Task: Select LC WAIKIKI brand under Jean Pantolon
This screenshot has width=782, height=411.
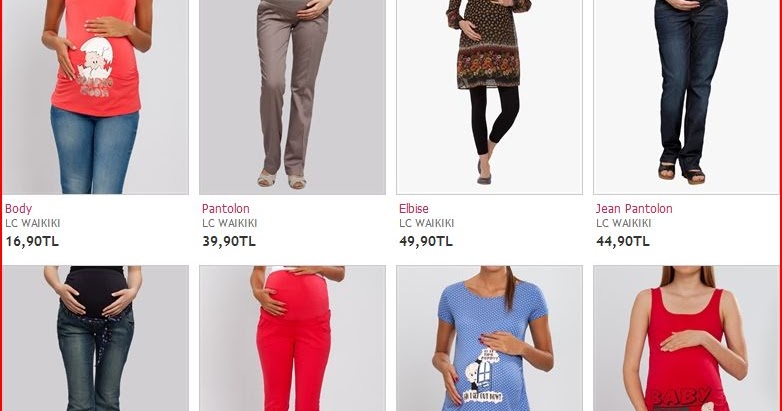Action: click(624, 223)
